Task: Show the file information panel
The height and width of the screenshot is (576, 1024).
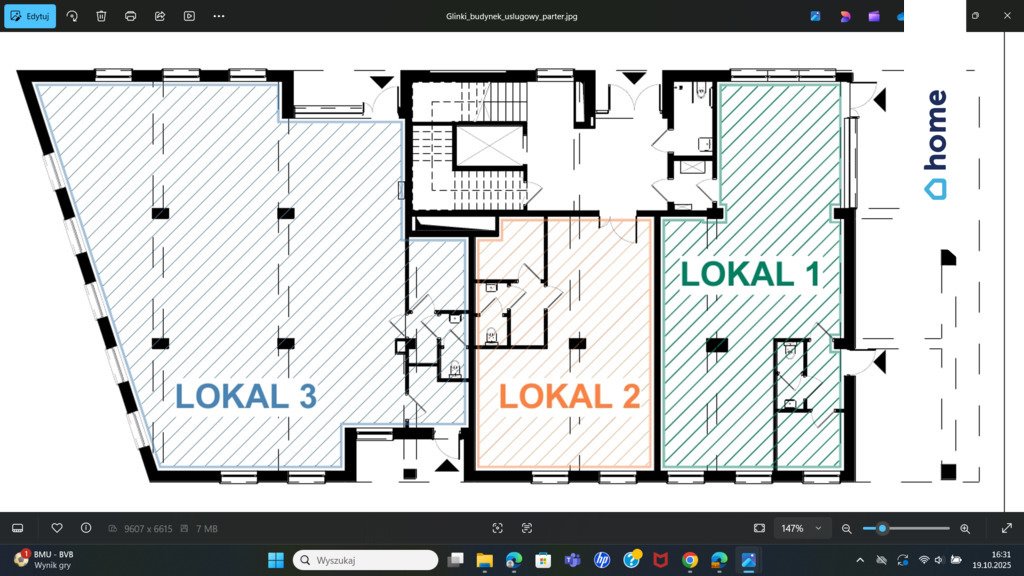Action: pyautogui.click(x=86, y=528)
